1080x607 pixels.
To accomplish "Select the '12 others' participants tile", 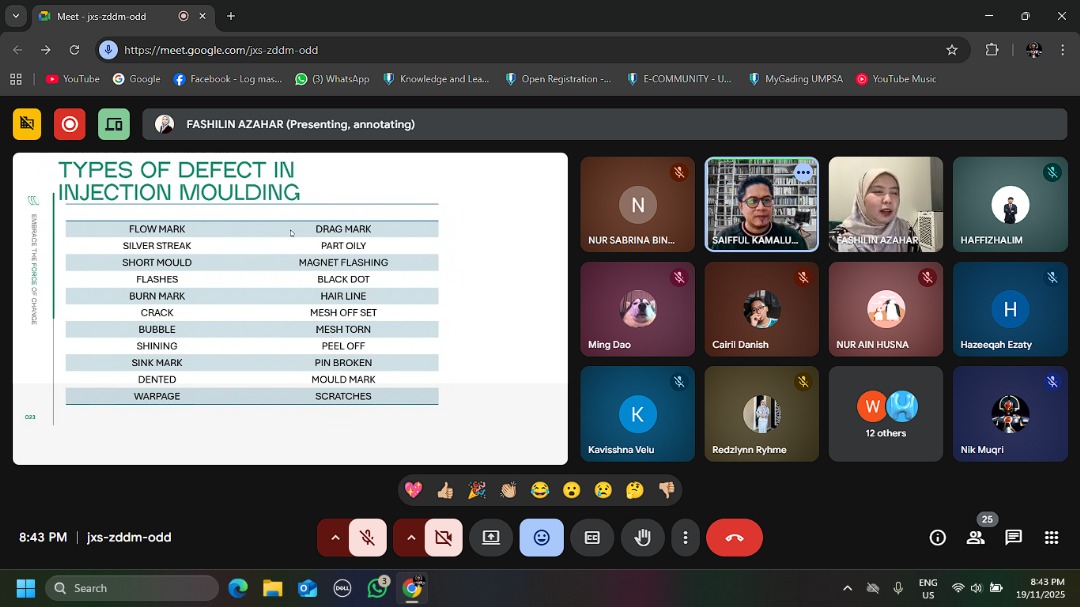I will point(885,414).
